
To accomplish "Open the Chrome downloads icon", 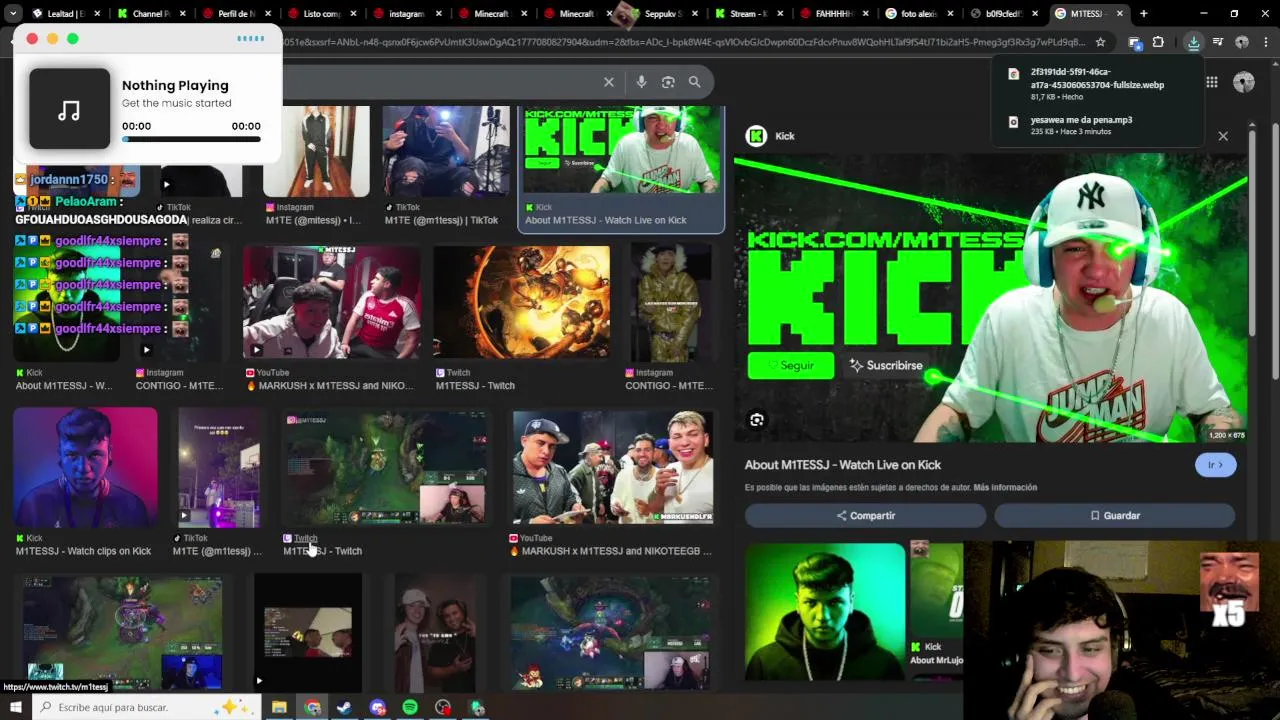I will tap(1193, 42).
